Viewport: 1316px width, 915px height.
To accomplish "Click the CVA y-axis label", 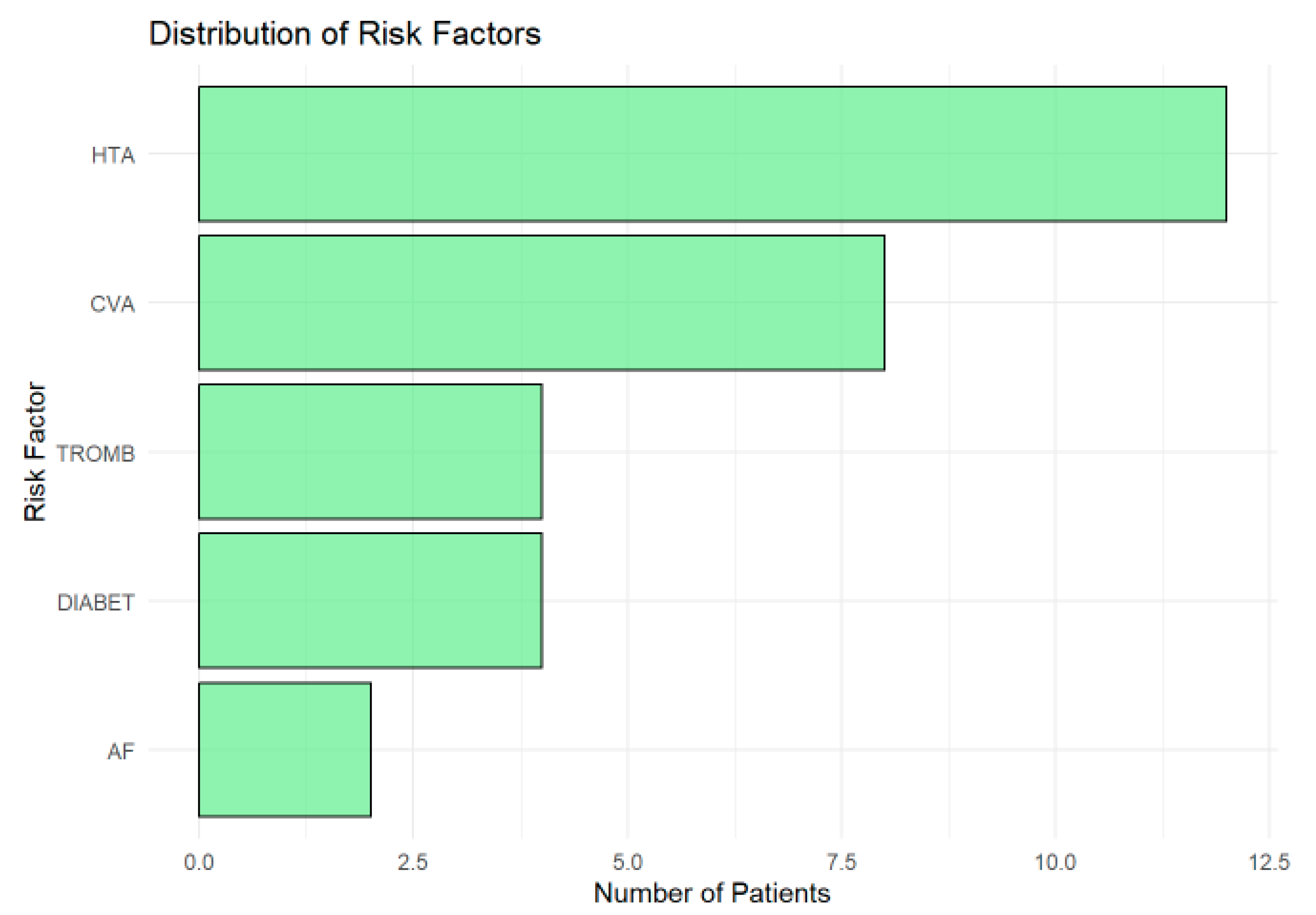I will (x=112, y=304).
